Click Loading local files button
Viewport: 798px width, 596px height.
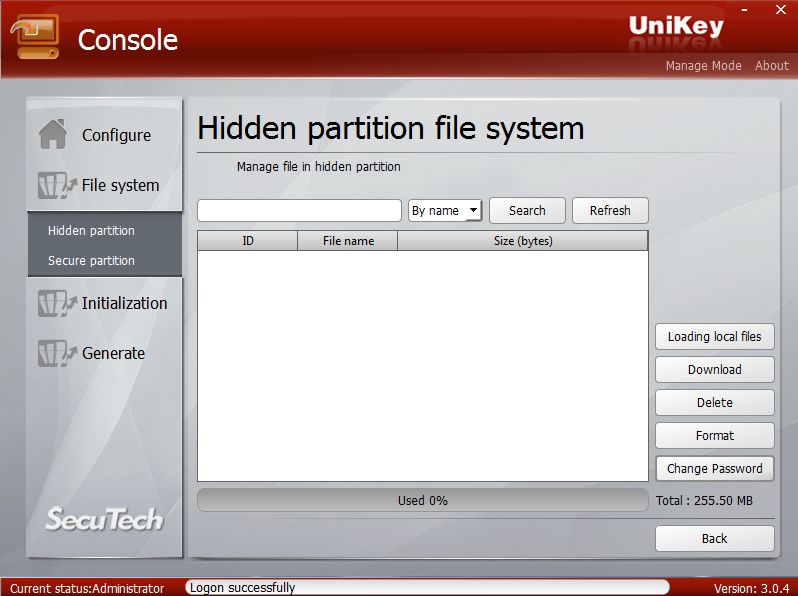coord(715,336)
